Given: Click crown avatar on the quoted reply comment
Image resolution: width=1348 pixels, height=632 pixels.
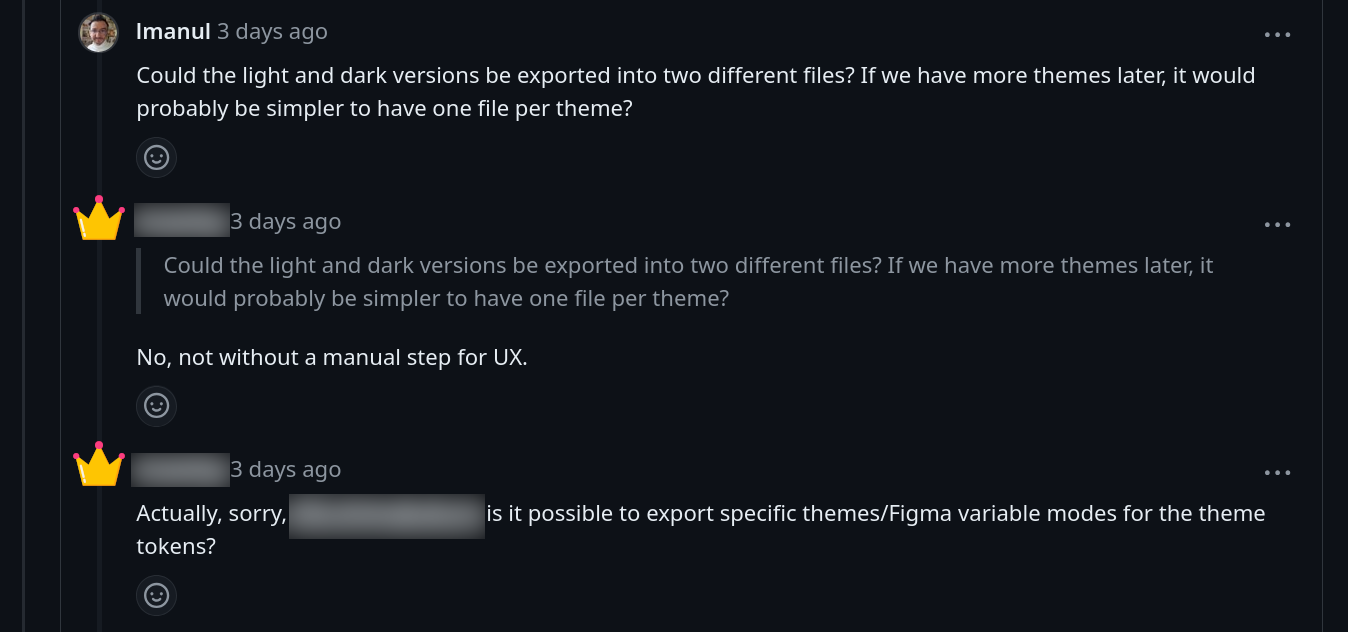Looking at the screenshot, I should [99, 218].
